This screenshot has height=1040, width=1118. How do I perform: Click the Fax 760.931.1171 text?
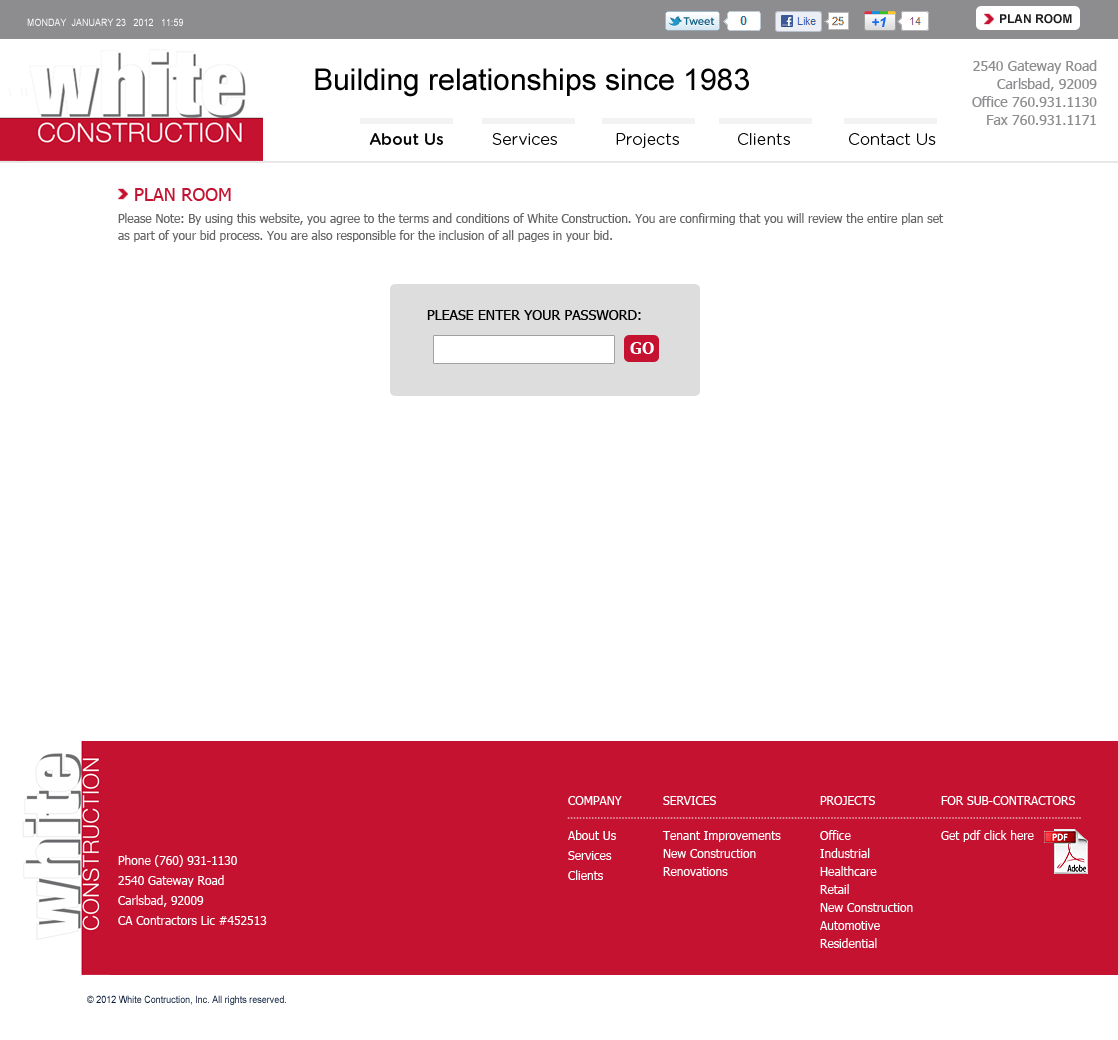coord(1041,120)
